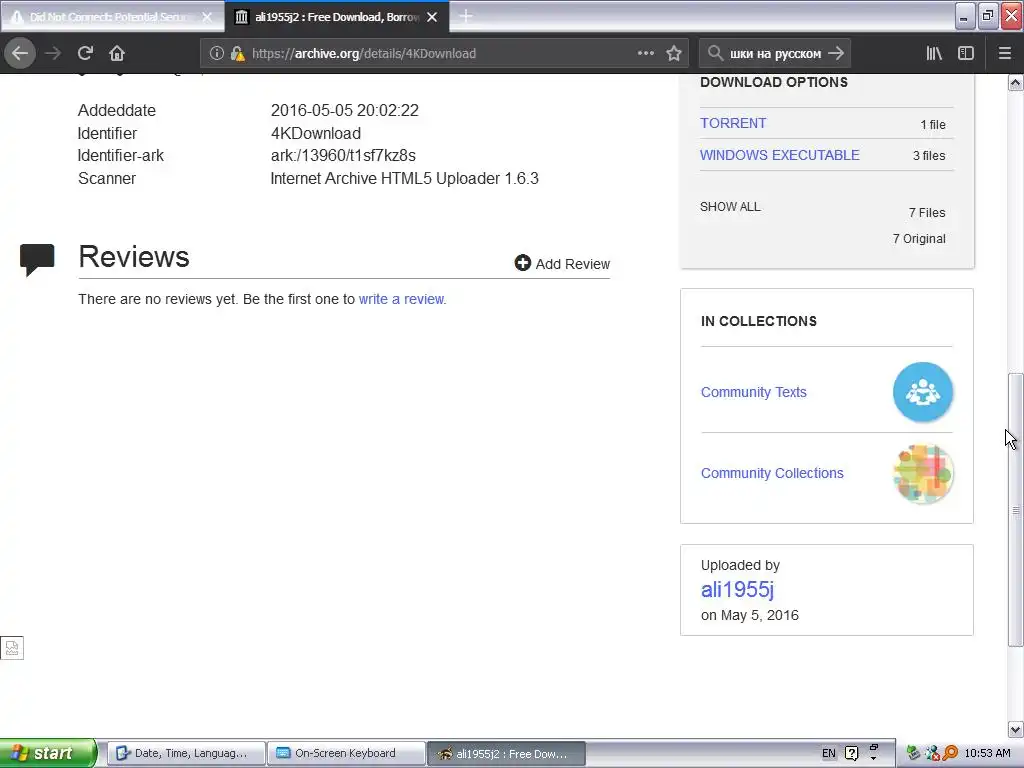Click identifier value 4KDownload
This screenshot has width=1024, height=768.
(315, 133)
